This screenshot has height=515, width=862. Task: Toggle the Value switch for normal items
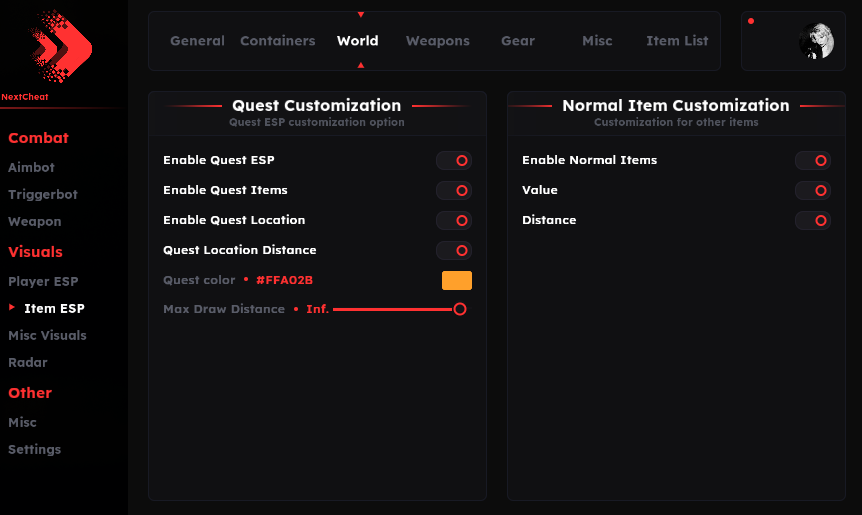813,190
